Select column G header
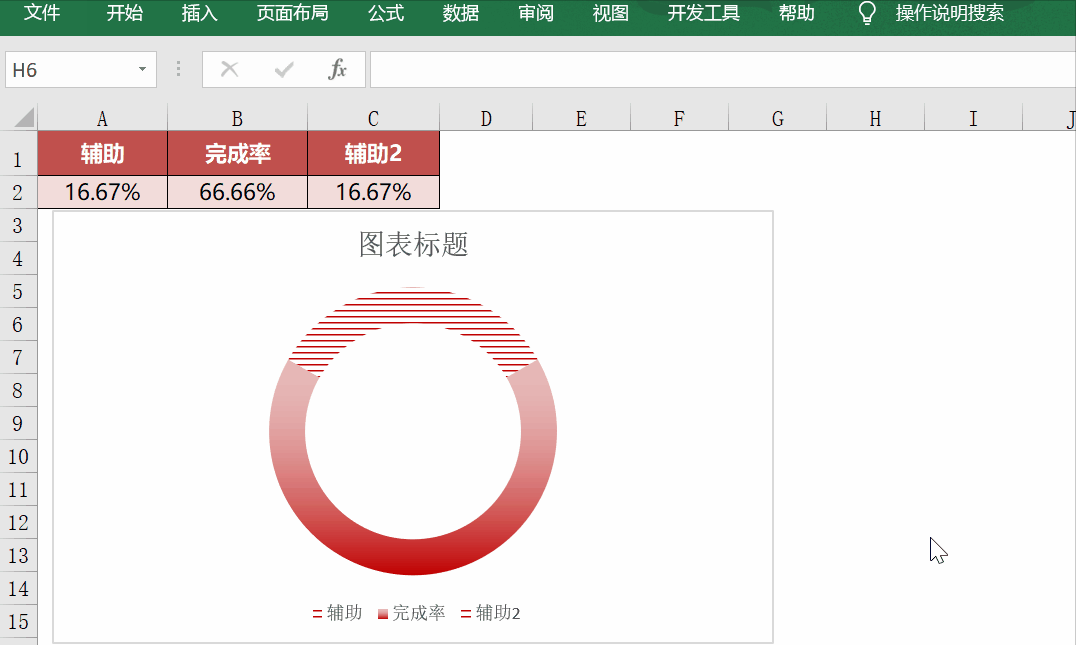Image resolution: width=1076 pixels, height=645 pixels. point(777,119)
